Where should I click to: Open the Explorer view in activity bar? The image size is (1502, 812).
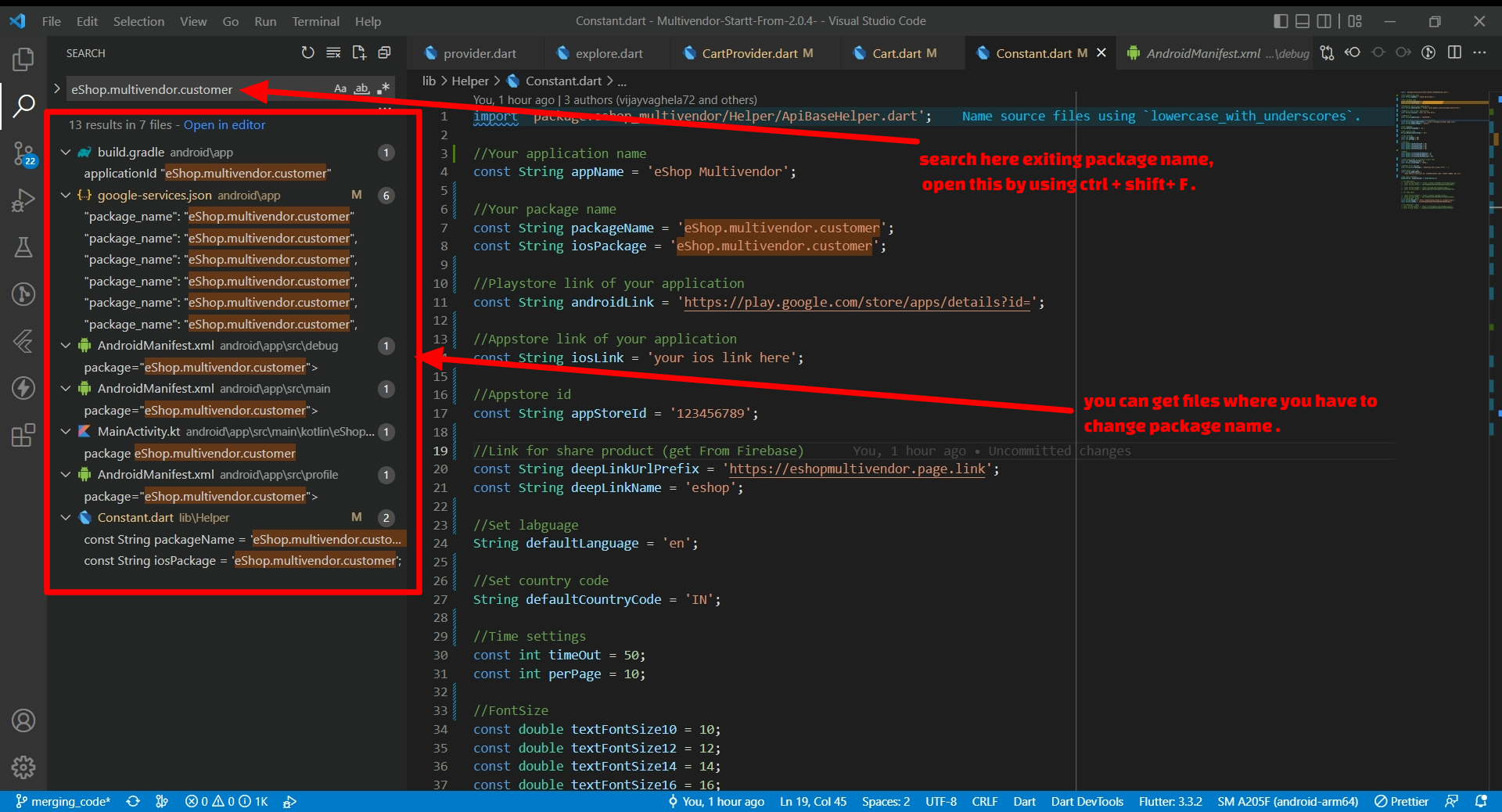[23, 59]
